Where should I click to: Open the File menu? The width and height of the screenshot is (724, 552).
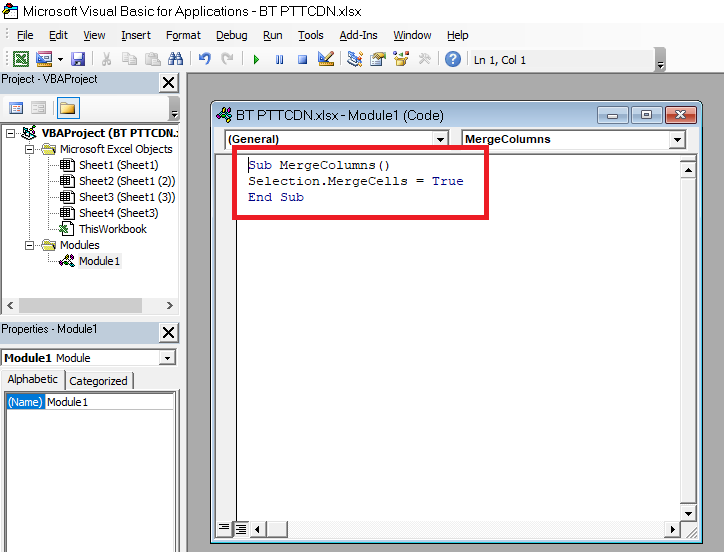pyautogui.click(x=25, y=35)
